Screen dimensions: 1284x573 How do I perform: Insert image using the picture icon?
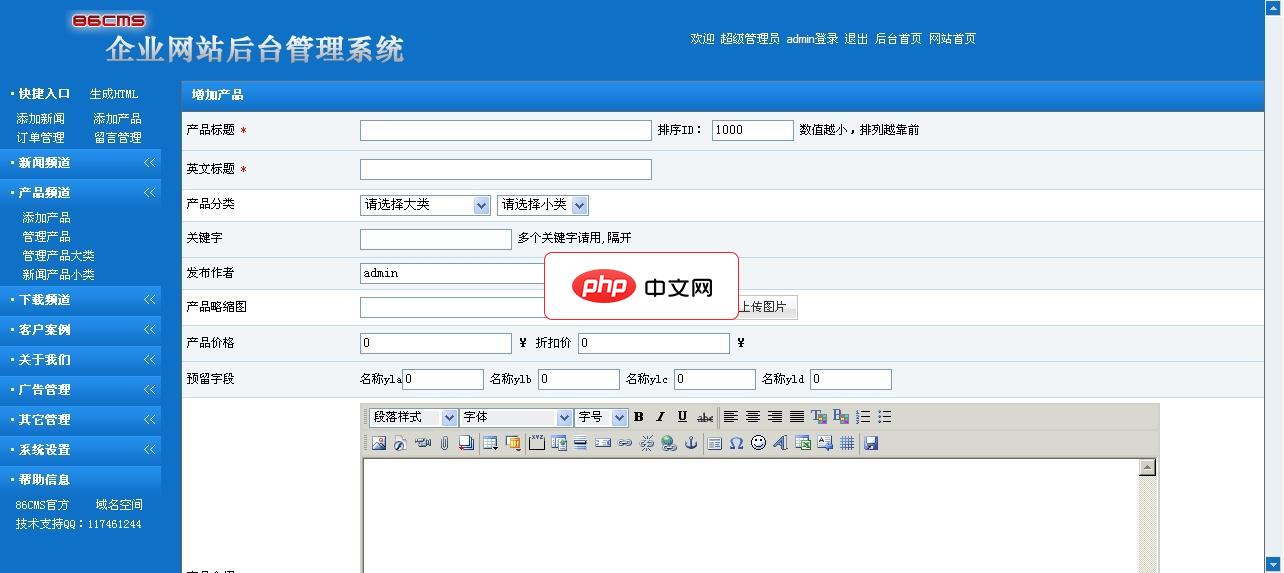pyautogui.click(x=378, y=443)
